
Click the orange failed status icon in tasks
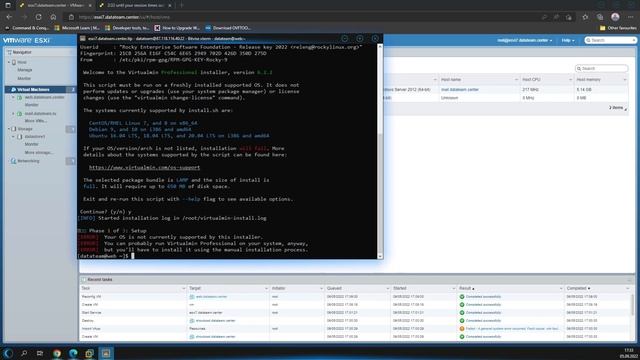point(462,329)
